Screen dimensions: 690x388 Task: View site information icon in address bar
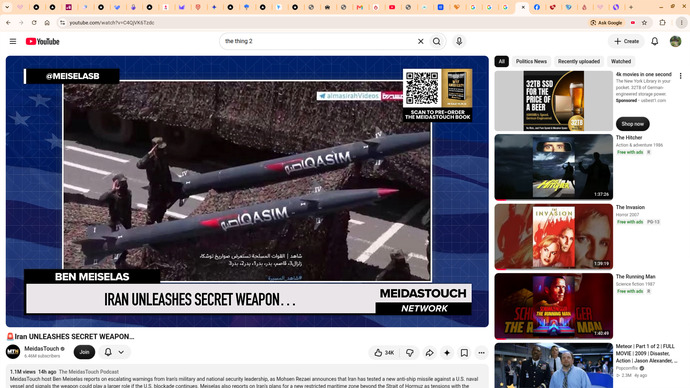click(62, 22)
